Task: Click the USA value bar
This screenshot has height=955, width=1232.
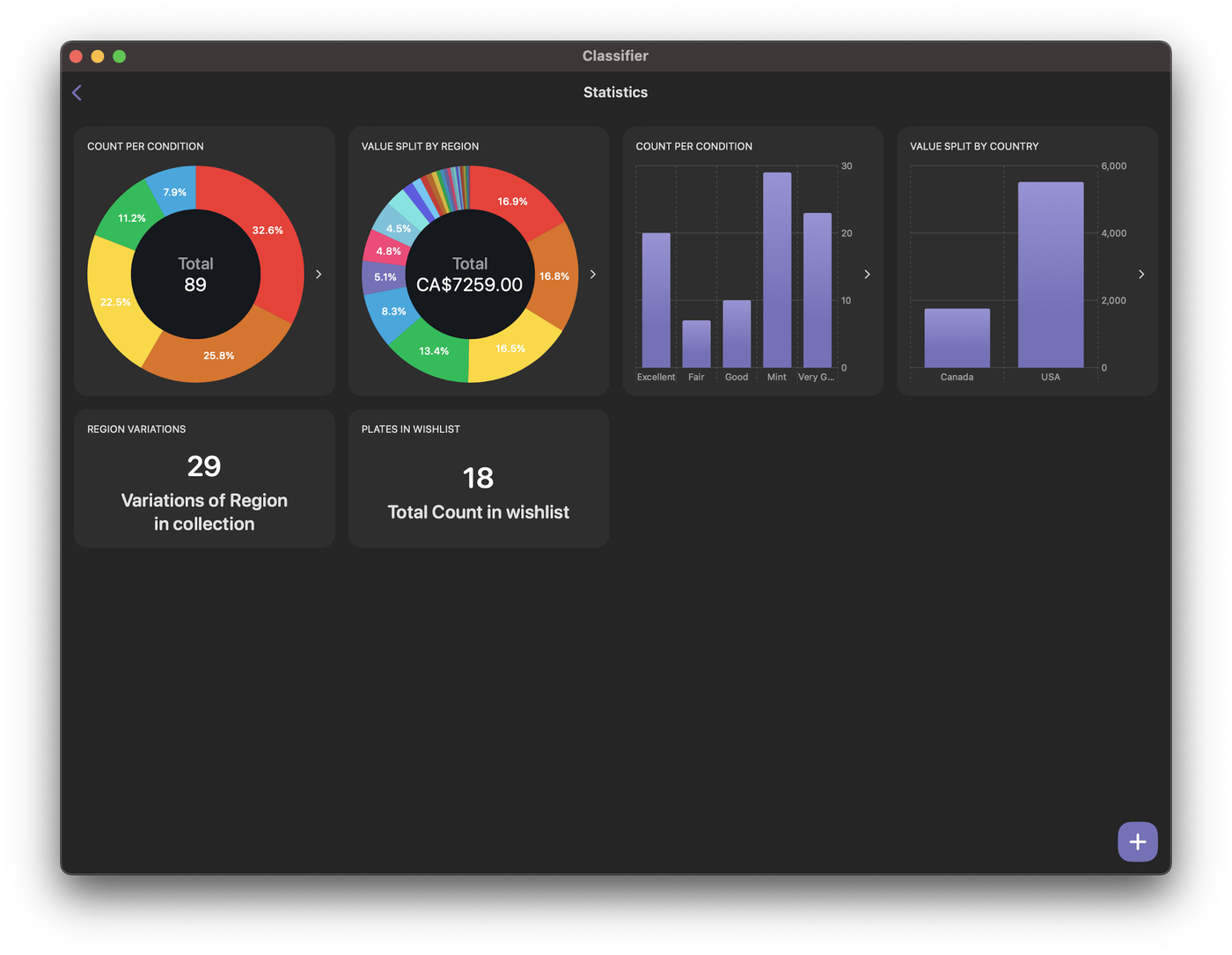Action: (x=1051, y=275)
